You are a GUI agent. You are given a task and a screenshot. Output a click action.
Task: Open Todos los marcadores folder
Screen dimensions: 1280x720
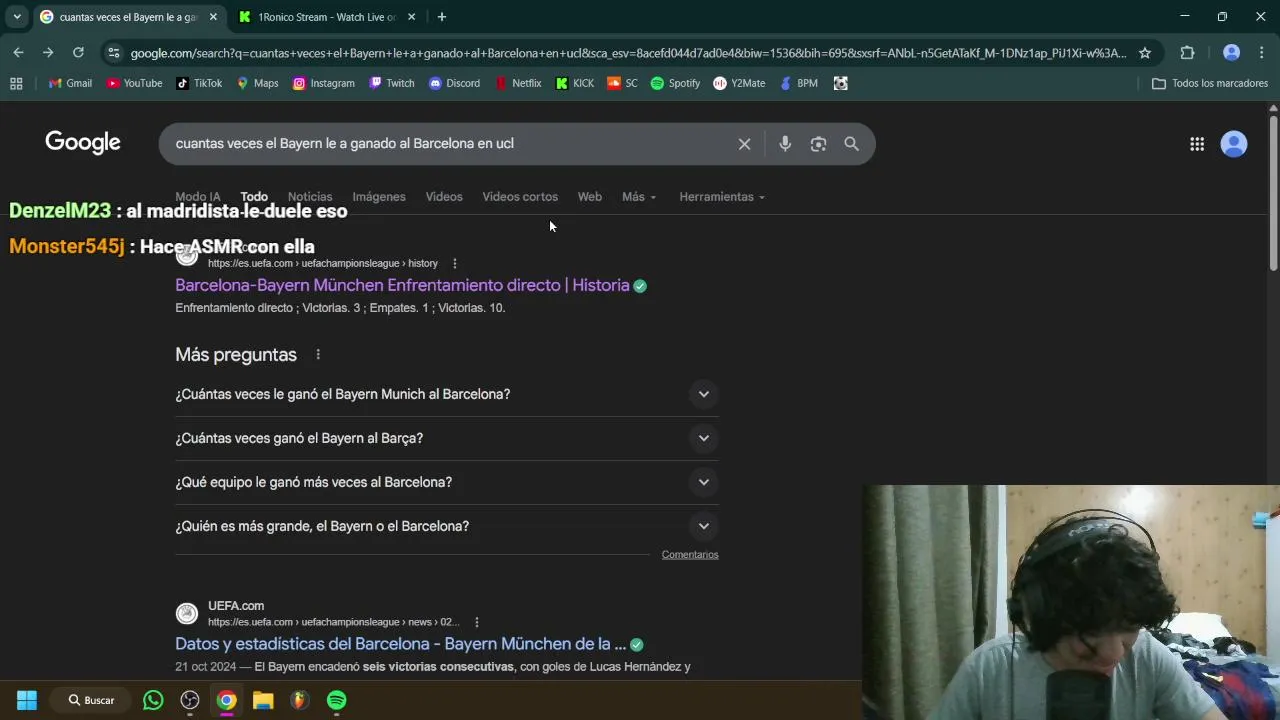1210,83
